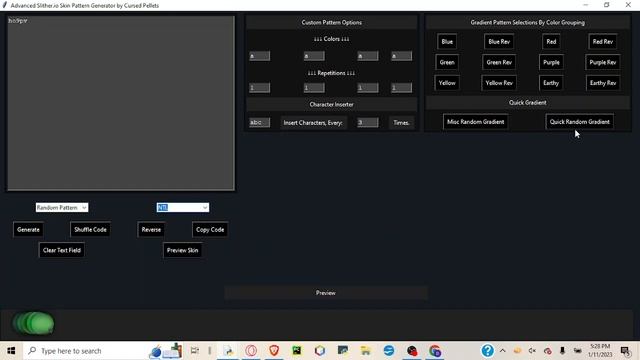The image size is (640, 360).
Task: Select the Purple gradient pattern
Action: pos(551,62)
